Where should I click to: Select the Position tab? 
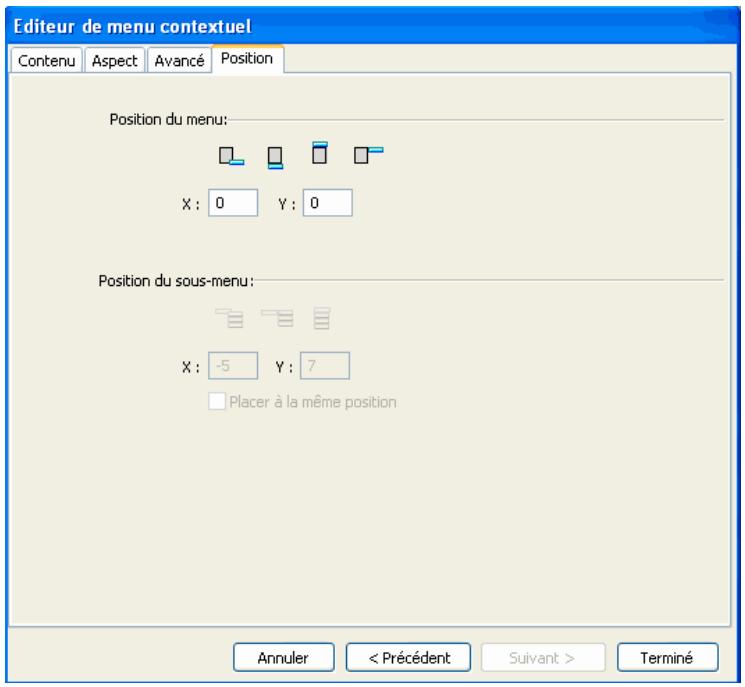[248, 59]
